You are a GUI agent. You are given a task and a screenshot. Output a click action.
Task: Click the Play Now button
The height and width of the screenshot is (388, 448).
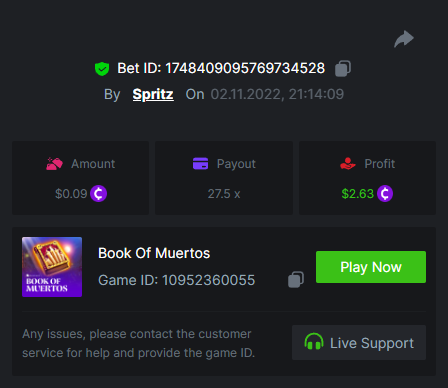point(371,267)
